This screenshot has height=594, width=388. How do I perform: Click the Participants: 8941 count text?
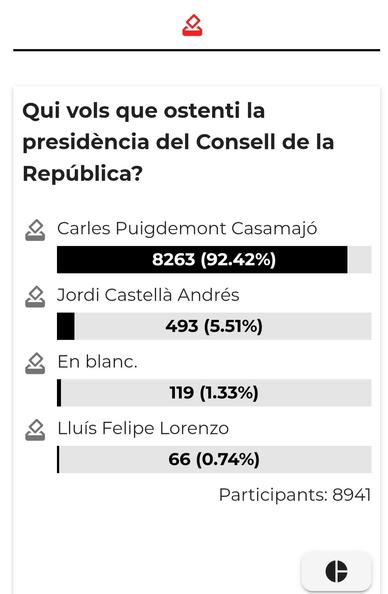click(295, 495)
